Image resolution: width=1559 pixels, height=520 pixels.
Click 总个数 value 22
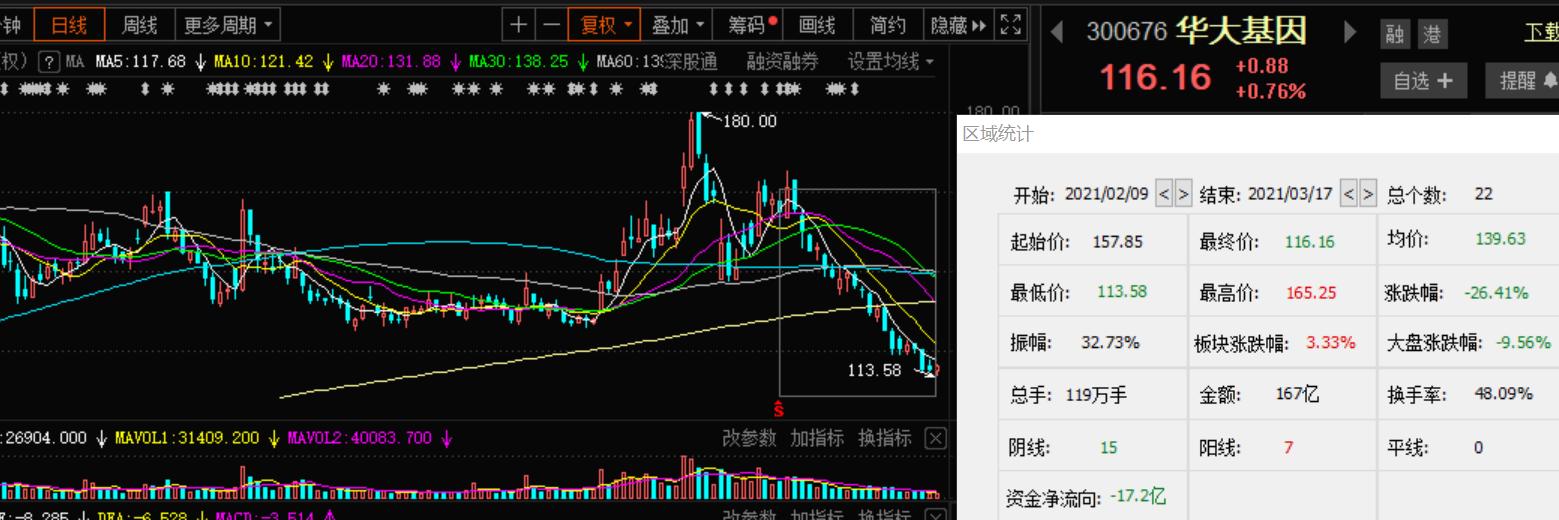click(1483, 194)
